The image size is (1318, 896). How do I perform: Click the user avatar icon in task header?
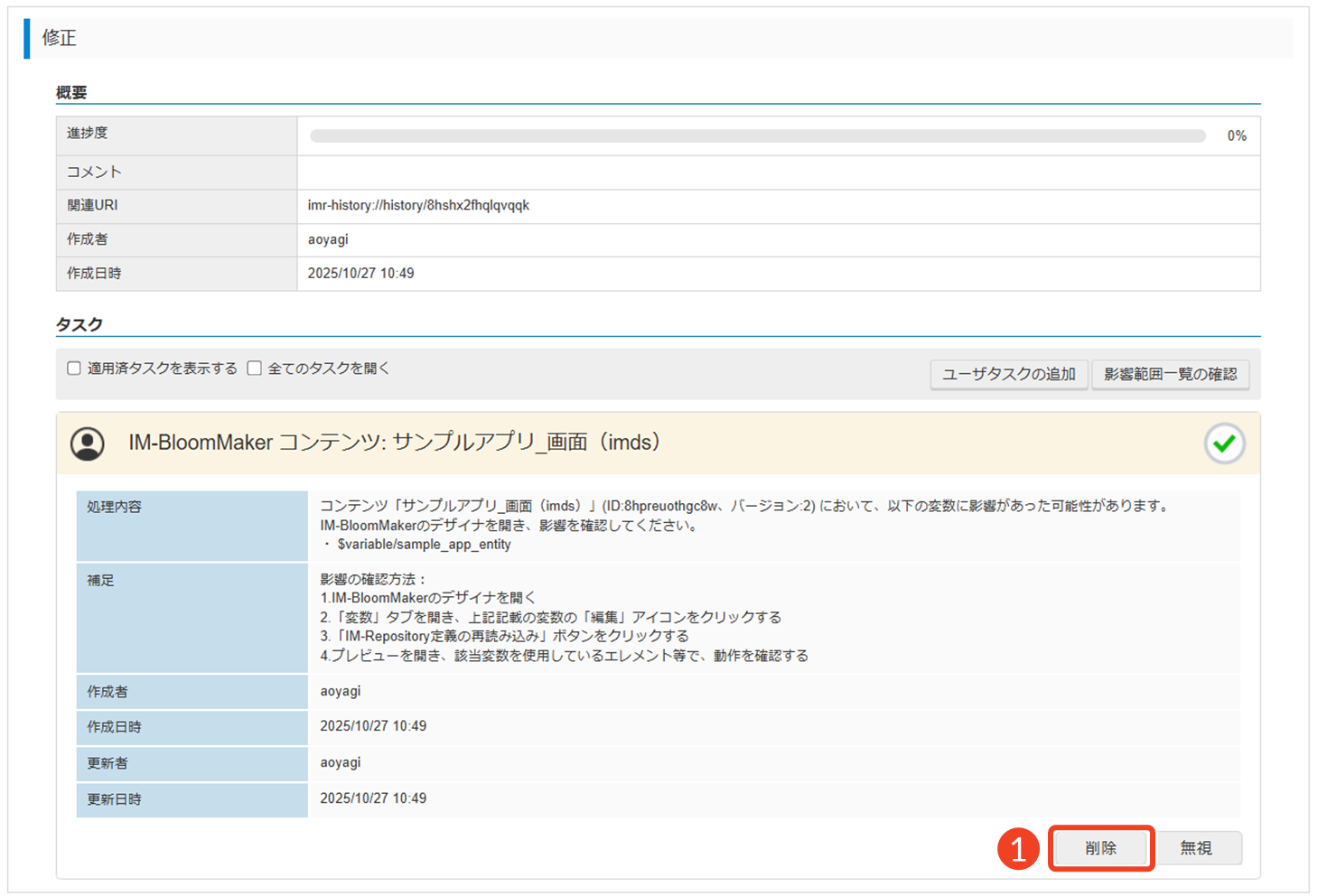pos(88,443)
